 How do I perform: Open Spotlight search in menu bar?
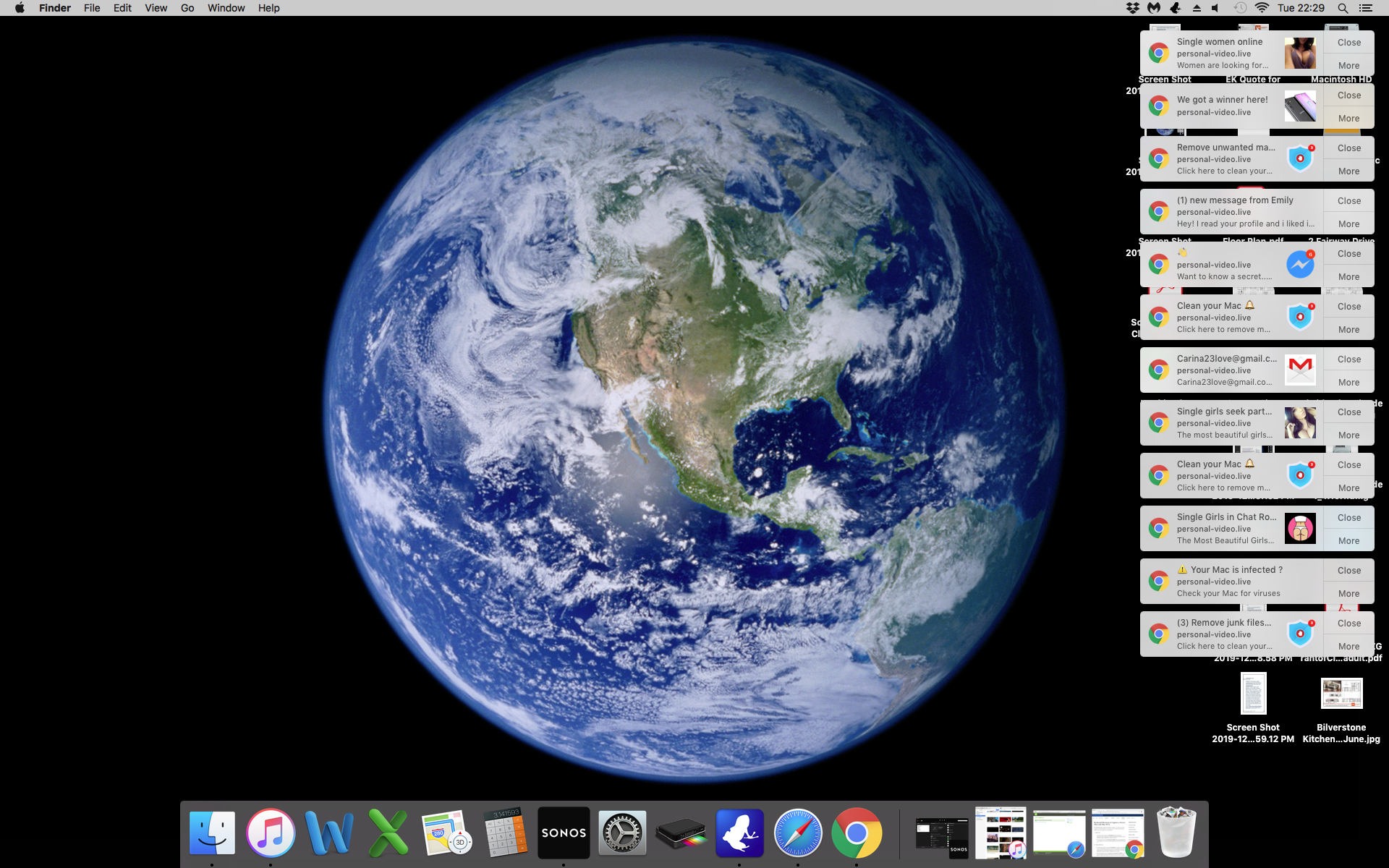tap(1343, 8)
